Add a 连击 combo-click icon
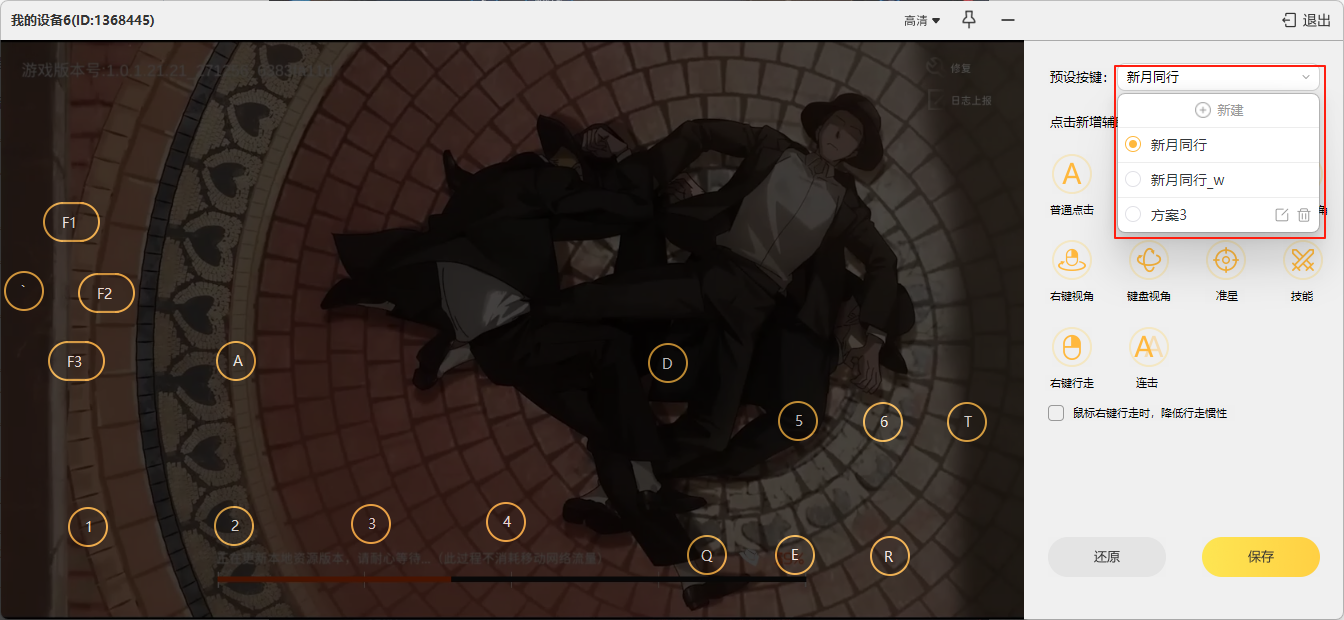This screenshot has height=620, width=1344. tap(1148, 347)
